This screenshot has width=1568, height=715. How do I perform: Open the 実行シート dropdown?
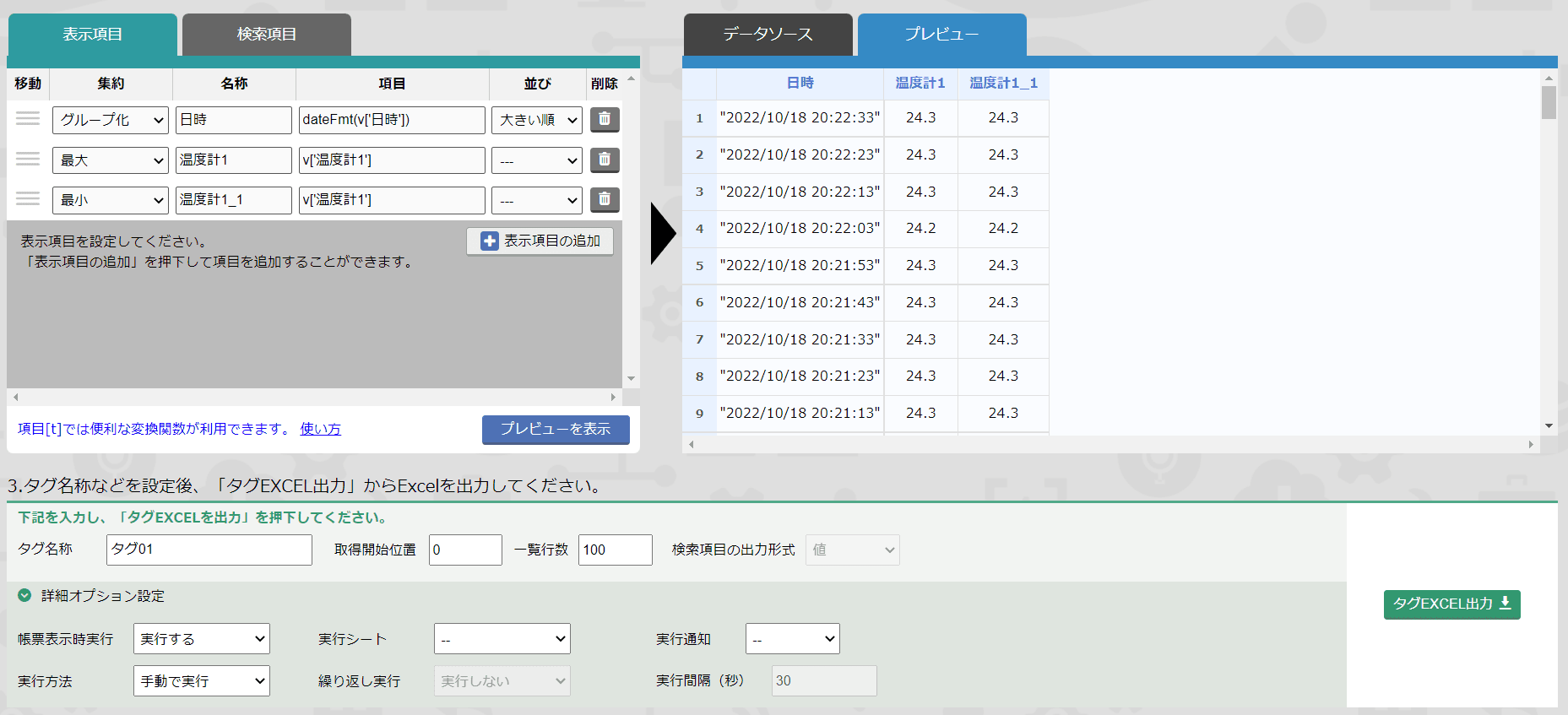point(502,639)
